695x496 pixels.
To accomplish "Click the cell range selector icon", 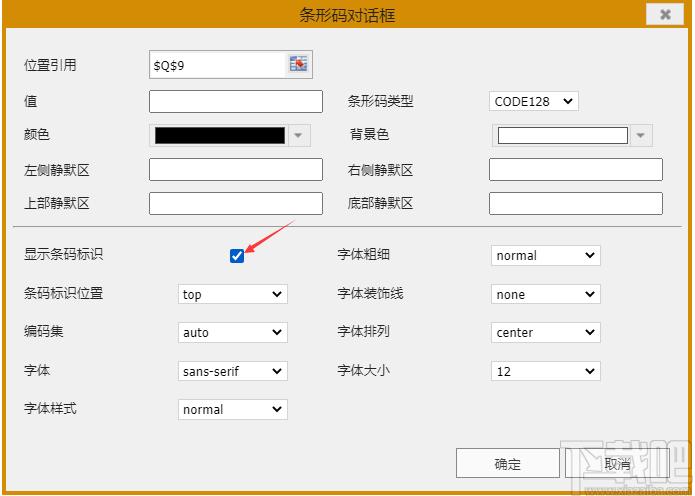I will [298, 64].
